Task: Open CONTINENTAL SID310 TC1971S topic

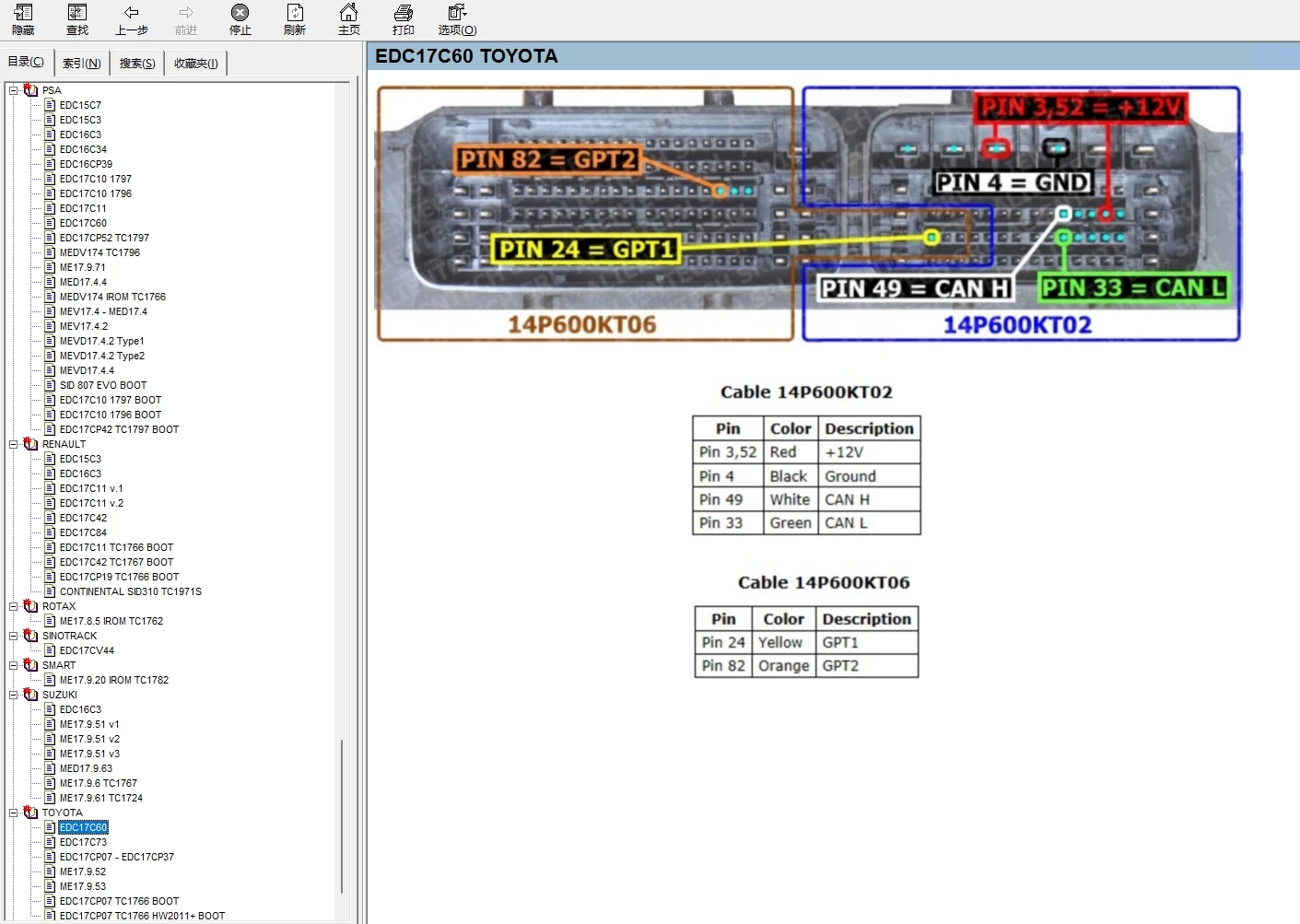Action: [x=130, y=591]
